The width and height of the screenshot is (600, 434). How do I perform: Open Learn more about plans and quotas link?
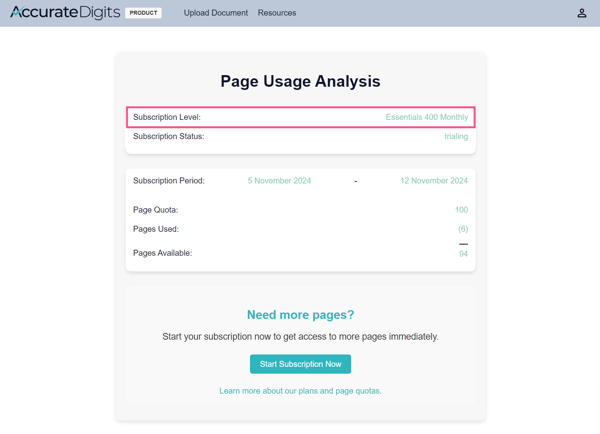pyautogui.click(x=300, y=391)
